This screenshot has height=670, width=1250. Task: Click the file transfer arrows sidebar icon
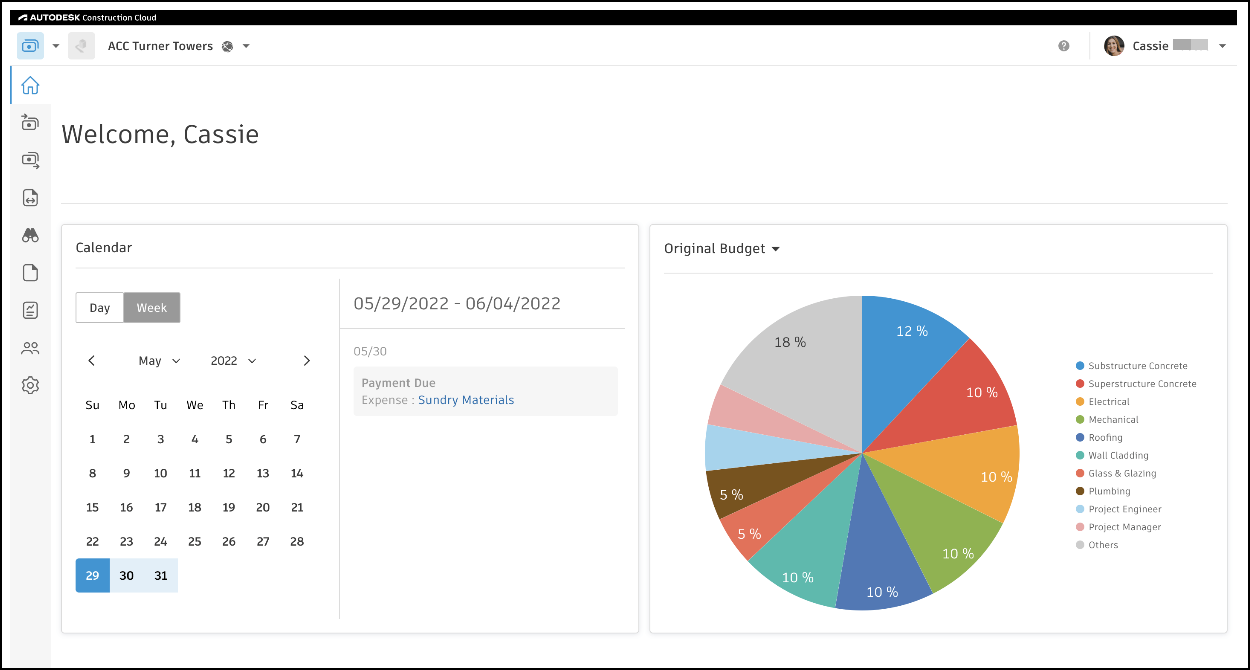[x=30, y=197]
